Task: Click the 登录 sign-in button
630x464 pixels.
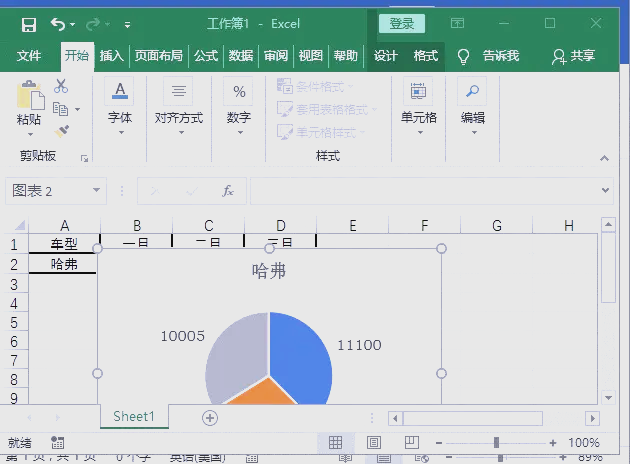Action: [402, 24]
